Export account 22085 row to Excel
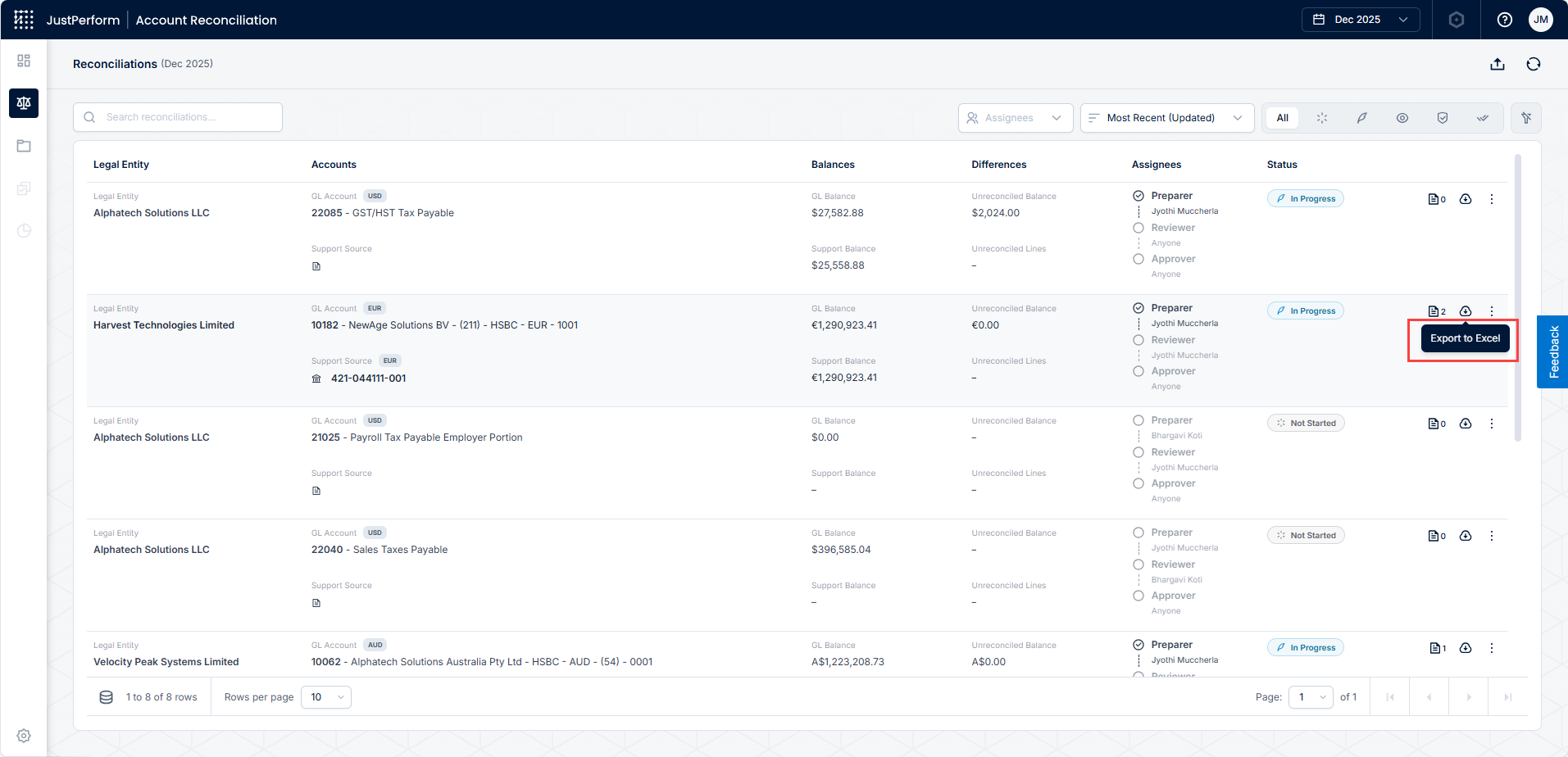The height and width of the screenshot is (757, 1568). point(1466,199)
